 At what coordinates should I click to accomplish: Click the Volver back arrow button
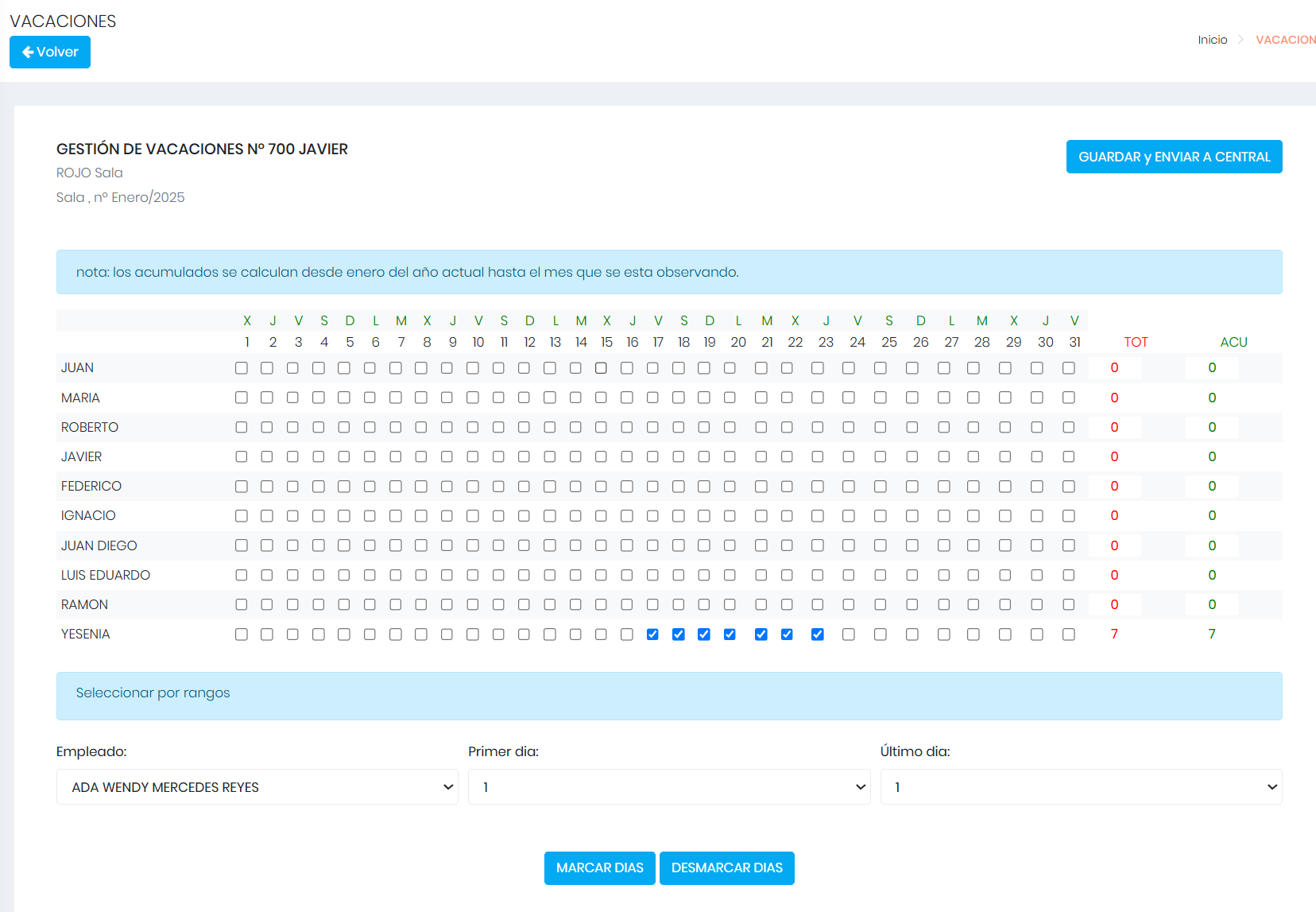point(50,52)
